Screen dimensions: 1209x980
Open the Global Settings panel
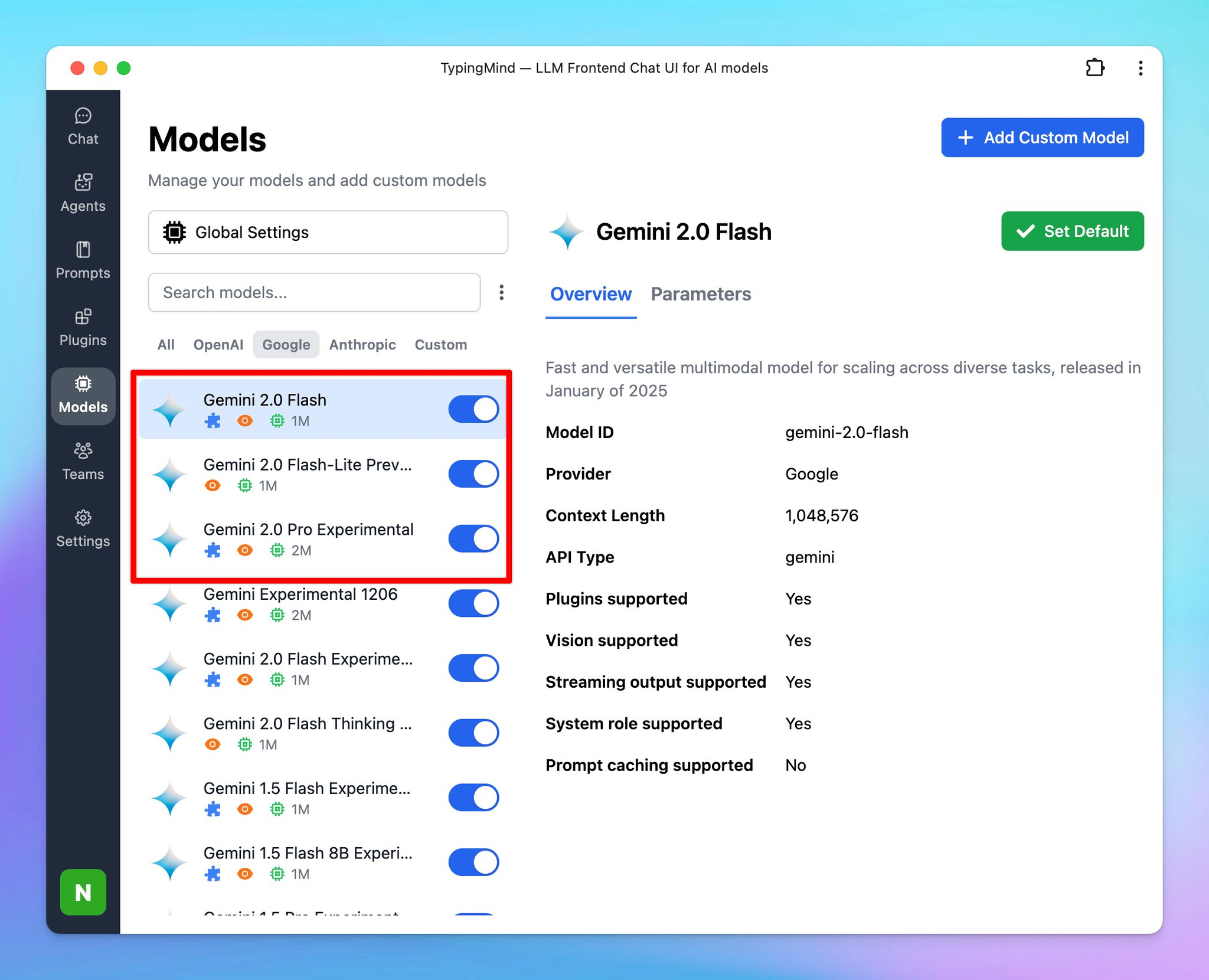pyautogui.click(x=328, y=232)
